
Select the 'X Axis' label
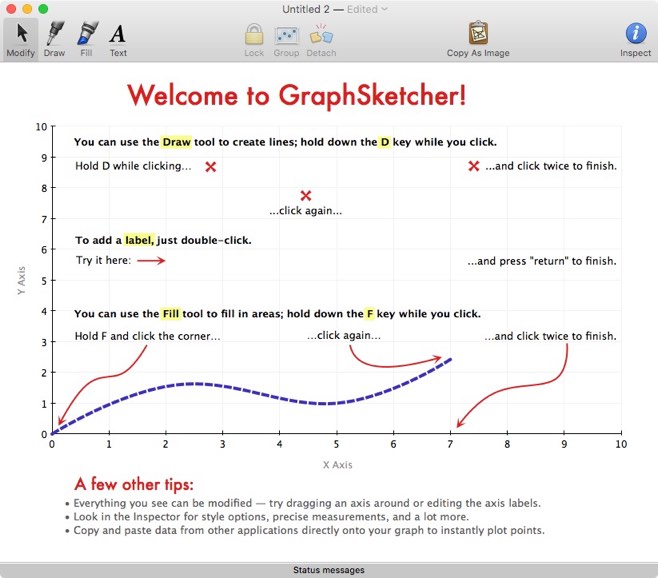[337, 465]
